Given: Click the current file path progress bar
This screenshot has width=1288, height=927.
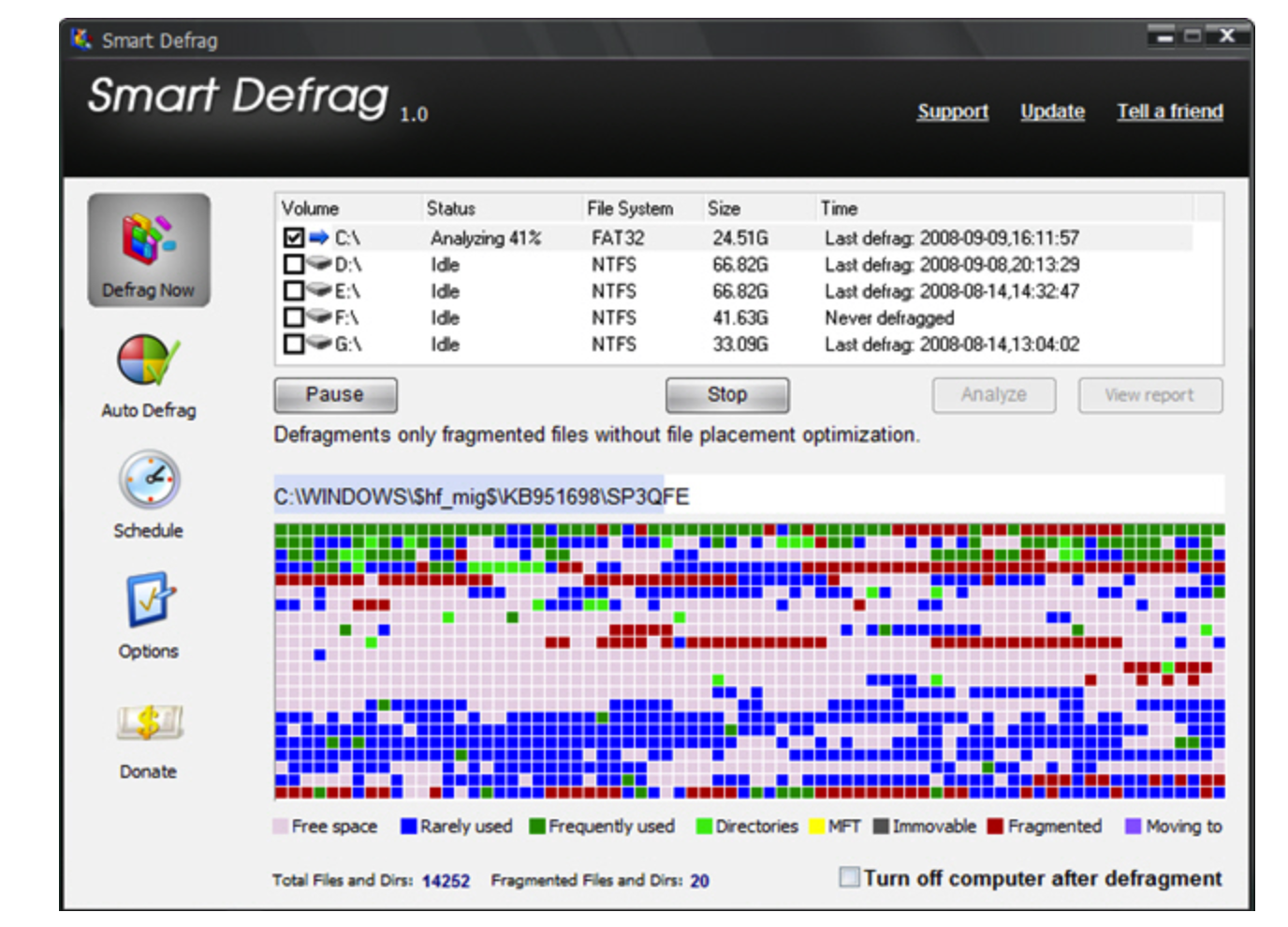Looking at the screenshot, I should 749,495.
